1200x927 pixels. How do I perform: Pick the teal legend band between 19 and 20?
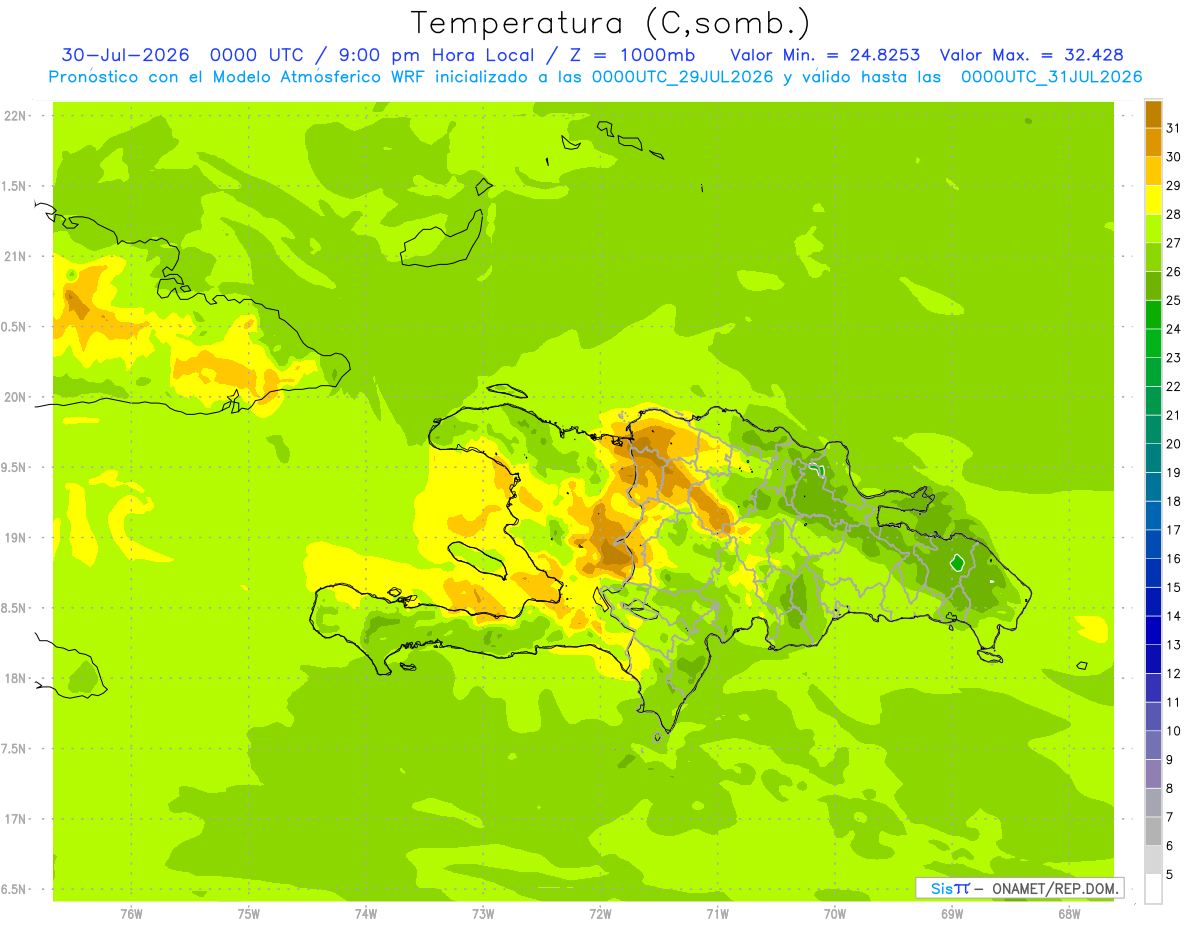pyautogui.click(x=1153, y=459)
